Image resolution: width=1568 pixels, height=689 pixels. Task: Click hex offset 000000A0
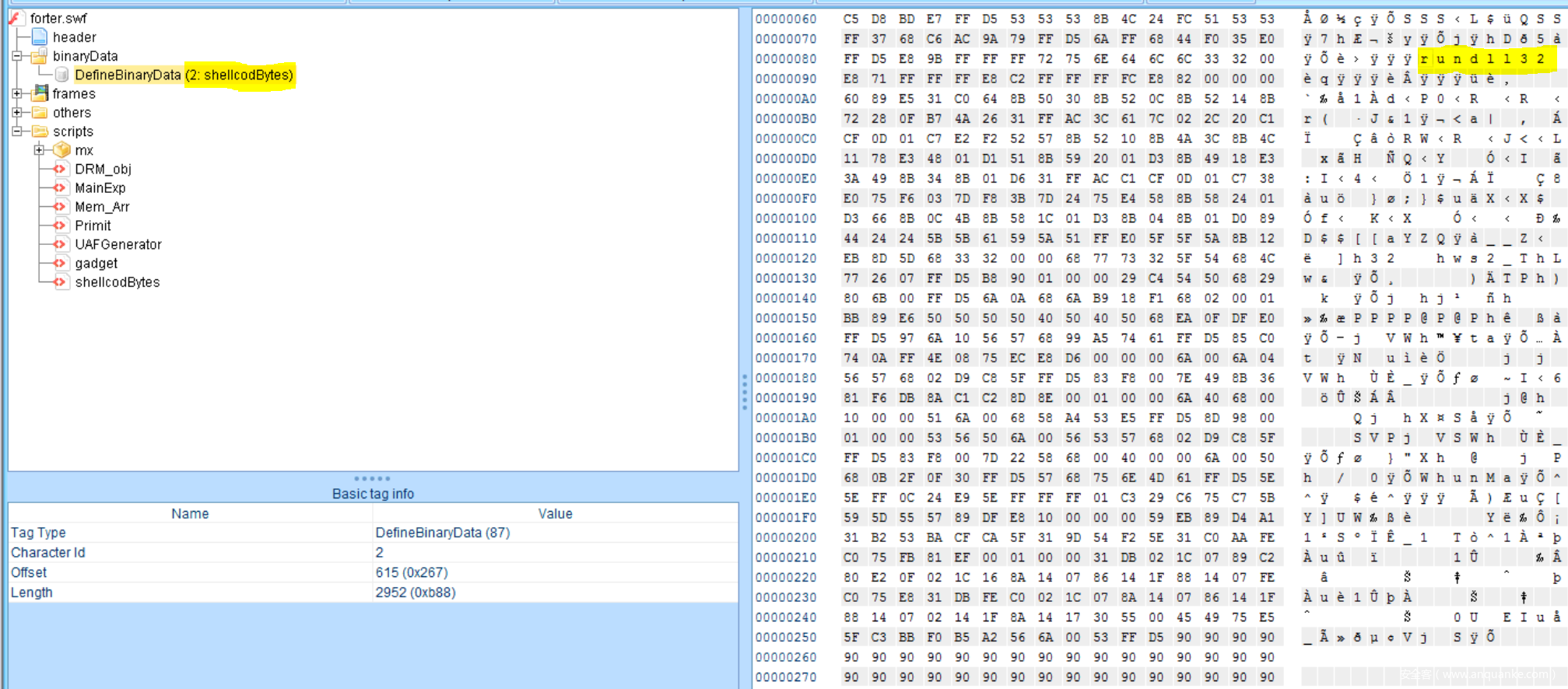click(x=786, y=99)
